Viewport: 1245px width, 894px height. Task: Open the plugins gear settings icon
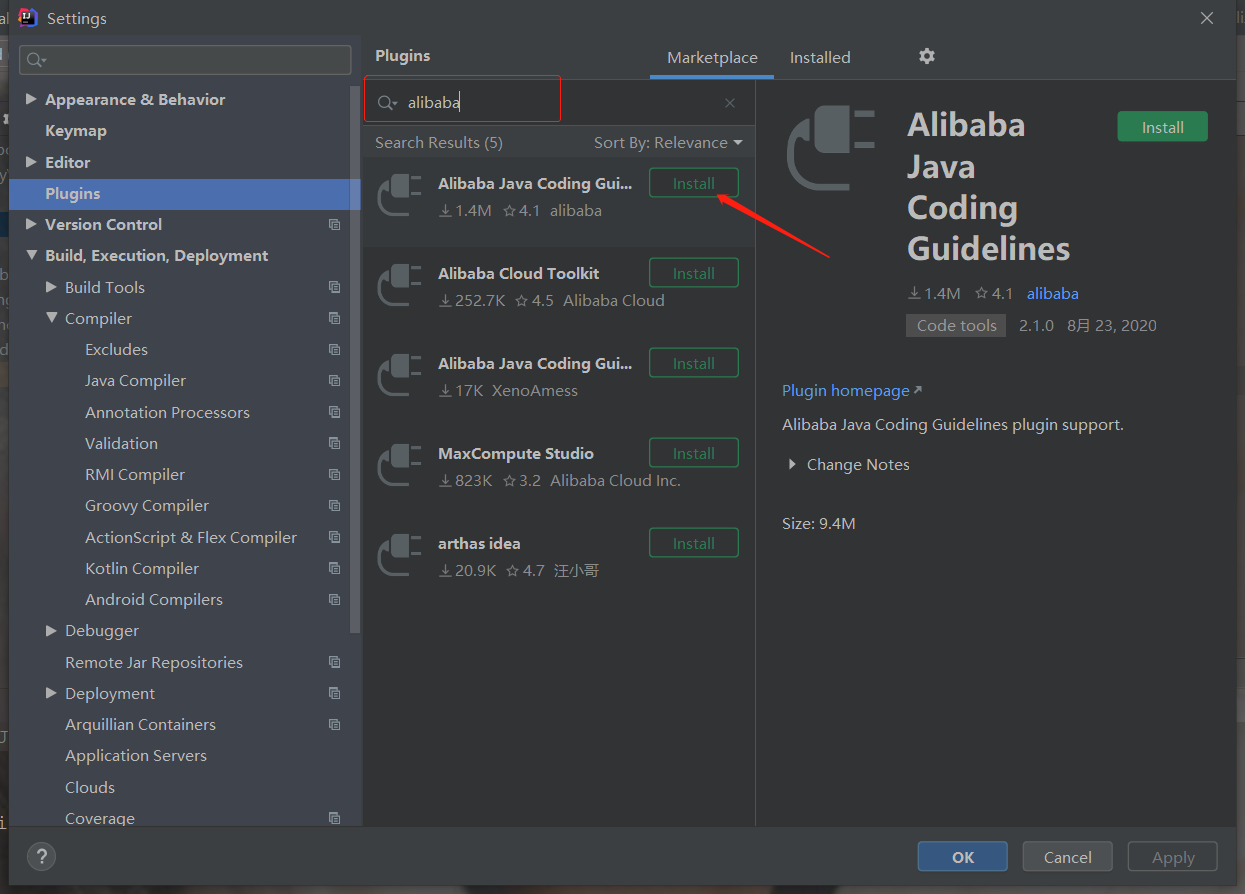point(927,56)
